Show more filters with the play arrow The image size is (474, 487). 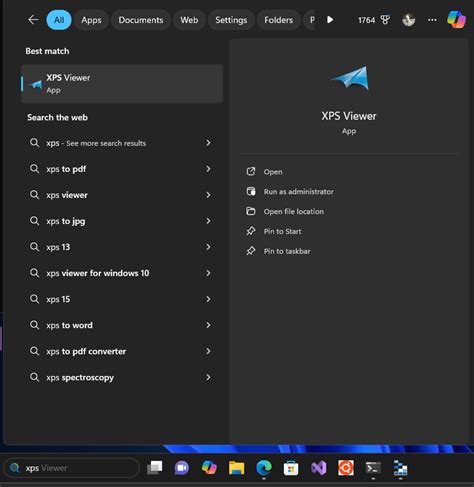[330, 20]
